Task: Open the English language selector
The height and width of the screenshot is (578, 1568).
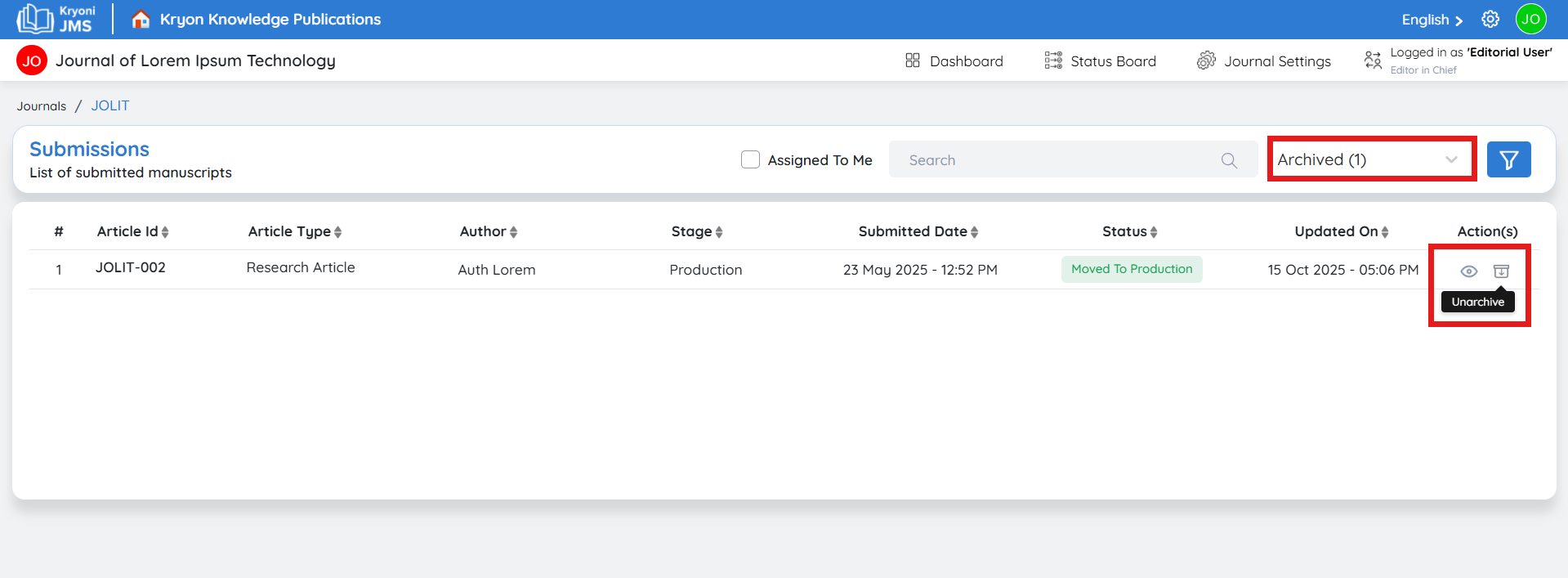Action: click(x=1432, y=20)
